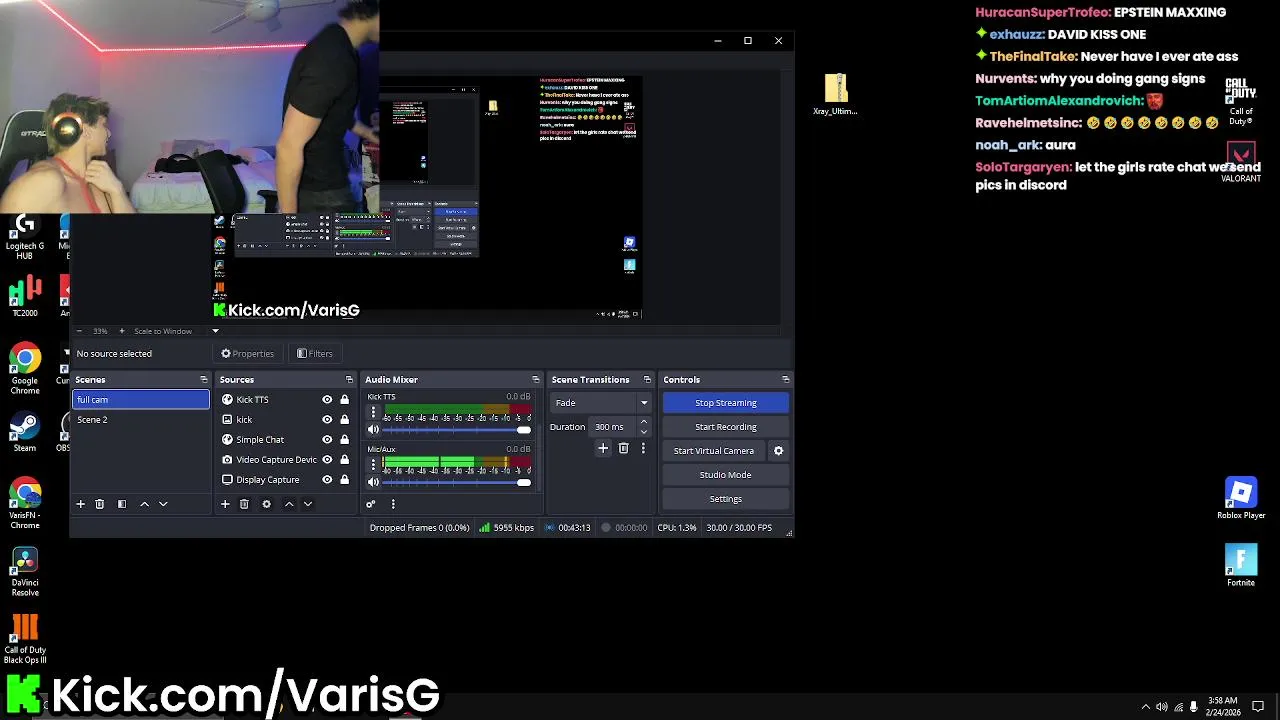This screenshot has width=1280, height=720.
Task: Open source Properties button
Action: 248,354
